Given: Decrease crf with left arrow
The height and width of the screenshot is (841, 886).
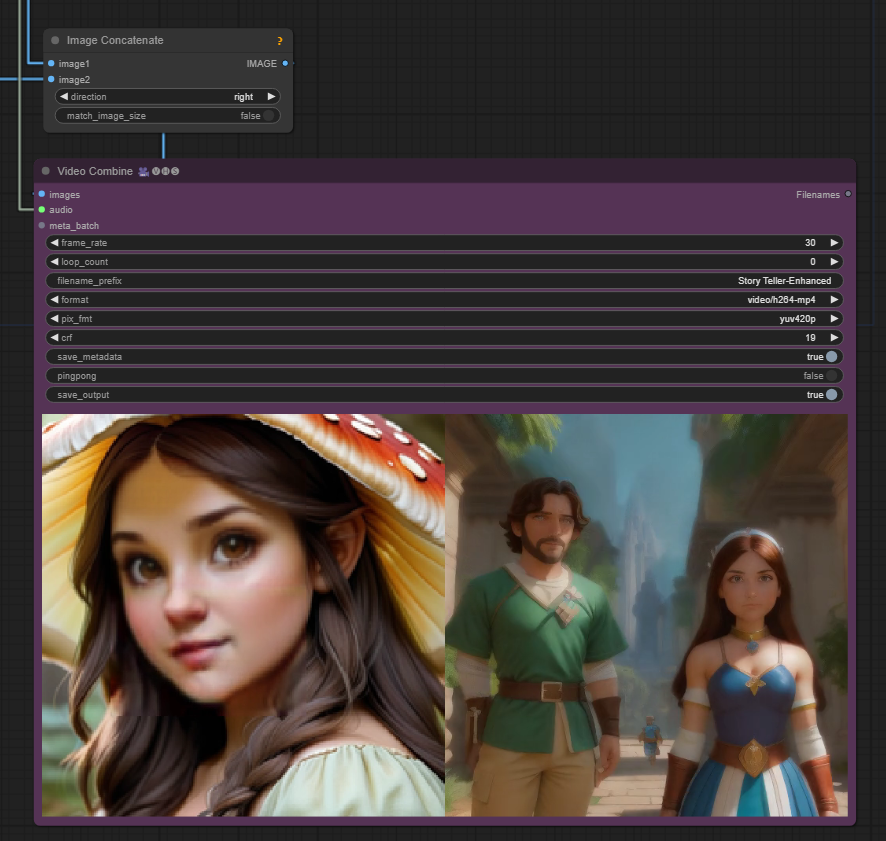Looking at the screenshot, I should [54, 337].
